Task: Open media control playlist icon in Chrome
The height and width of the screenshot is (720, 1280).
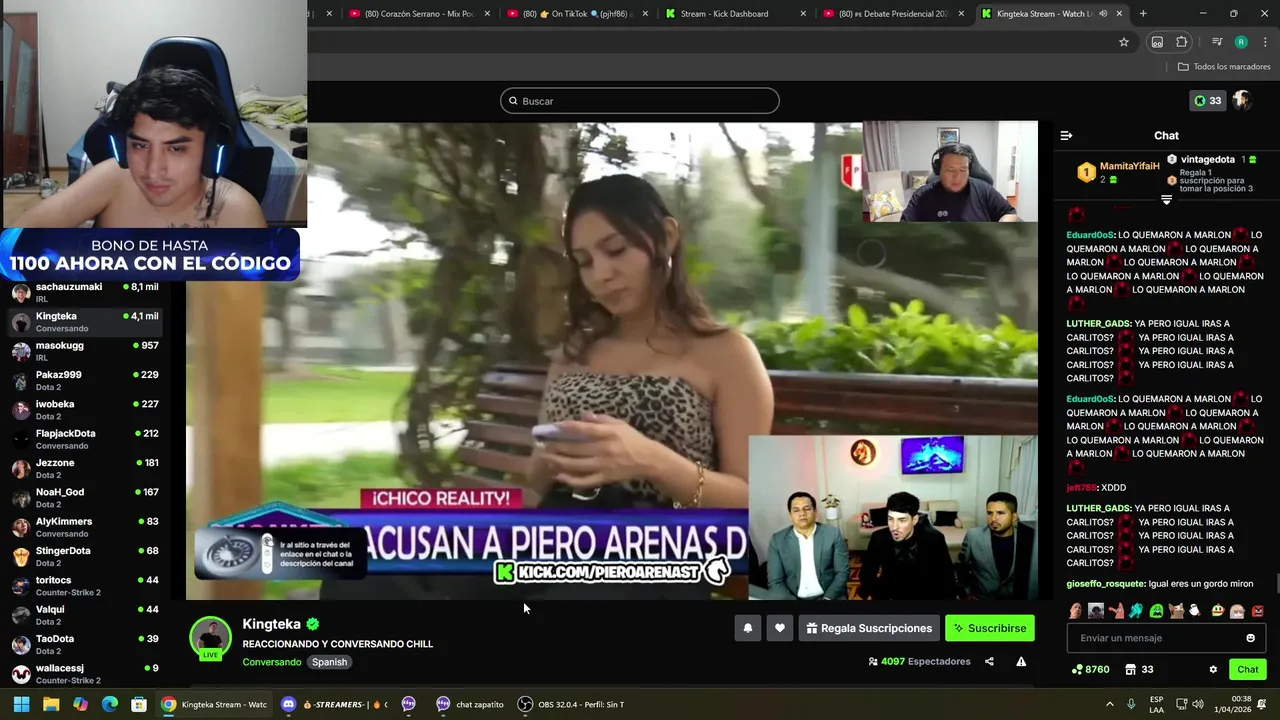Action: coord(1217,42)
